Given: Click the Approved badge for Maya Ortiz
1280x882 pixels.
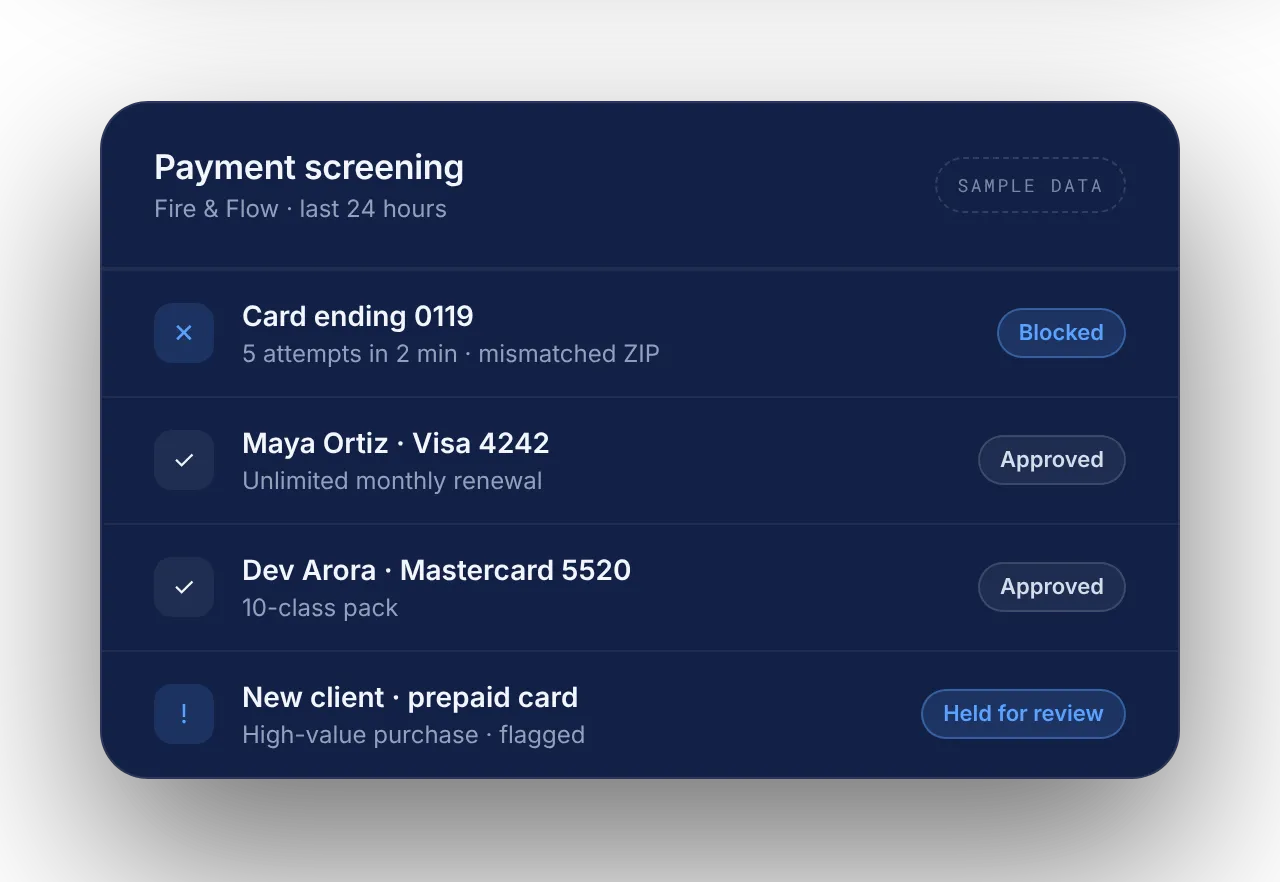Looking at the screenshot, I should [1052, 460].
